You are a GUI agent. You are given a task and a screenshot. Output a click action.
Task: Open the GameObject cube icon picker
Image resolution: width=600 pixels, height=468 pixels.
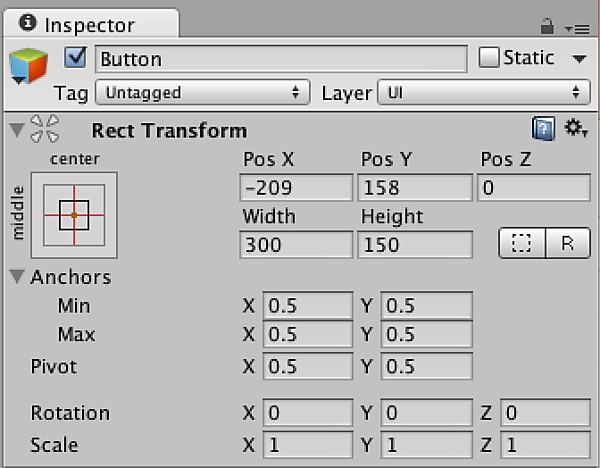[x=28, y=66]
